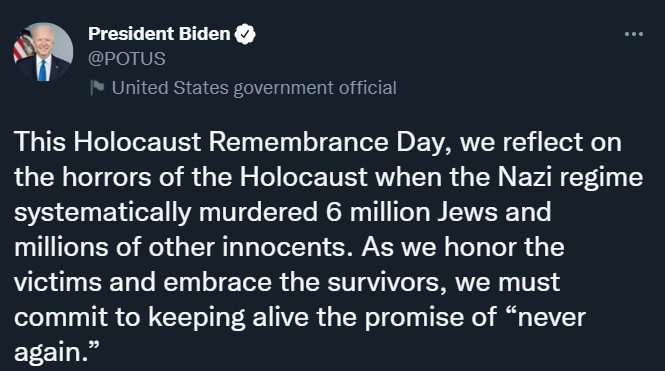The height and width of the screenshot is (371, 665).
Task: Click the final word "again." in tweet
Action: pyautogui.click(x=56, y=352)
